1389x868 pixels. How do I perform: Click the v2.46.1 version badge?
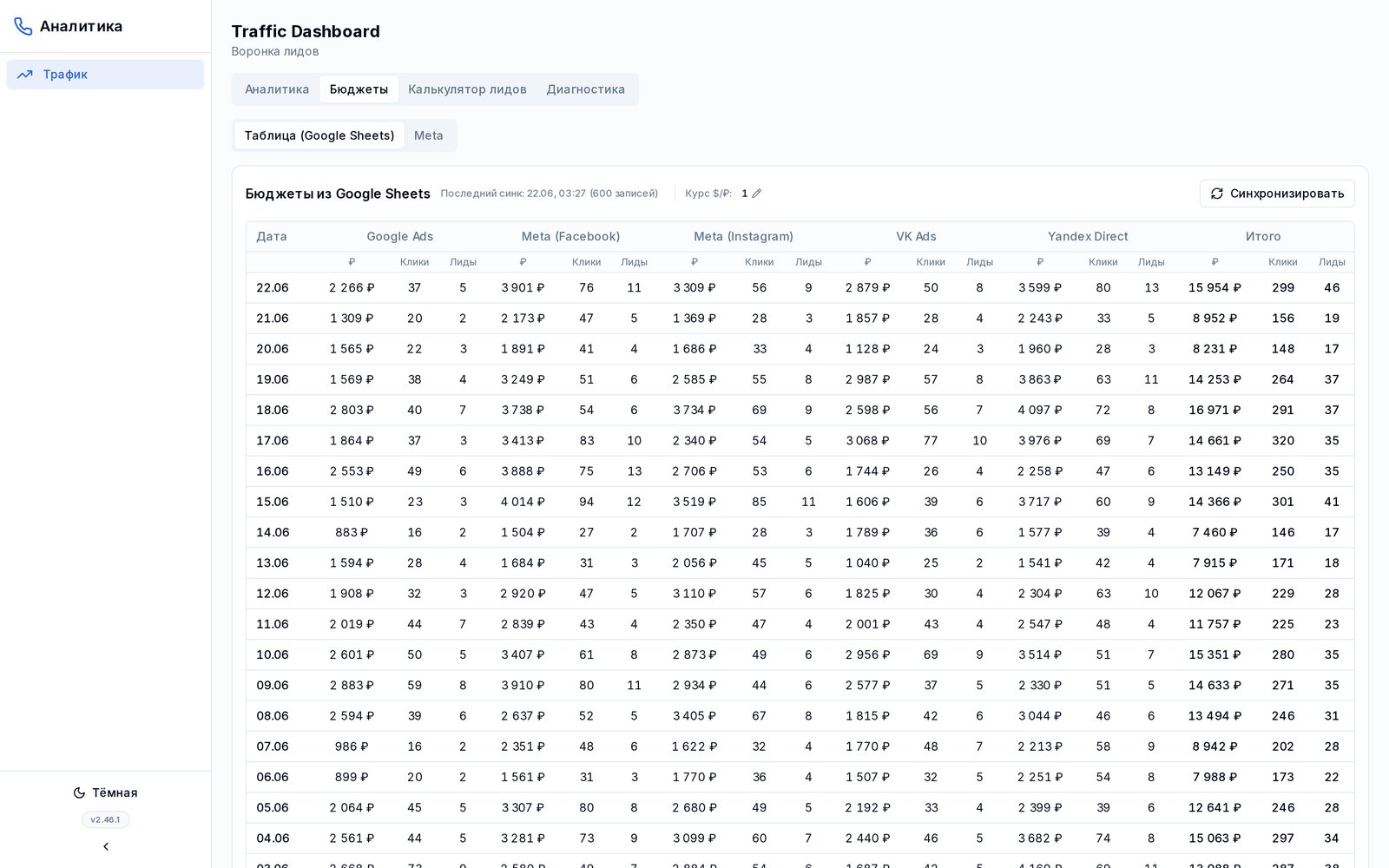point(106,819)
